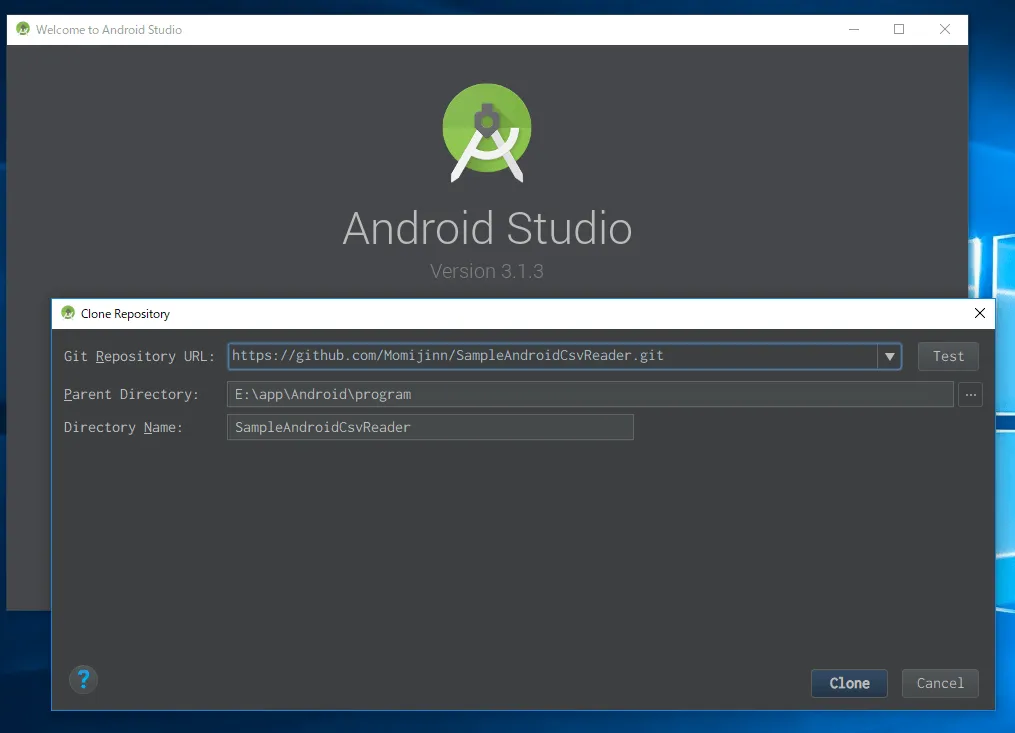Close the Clone Repository dialog
The width and height of the screenshot is (1015, 733).
[979, 313]
